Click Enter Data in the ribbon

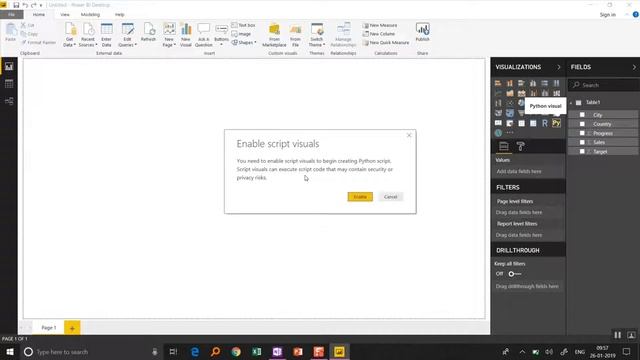tap(107, 35)
